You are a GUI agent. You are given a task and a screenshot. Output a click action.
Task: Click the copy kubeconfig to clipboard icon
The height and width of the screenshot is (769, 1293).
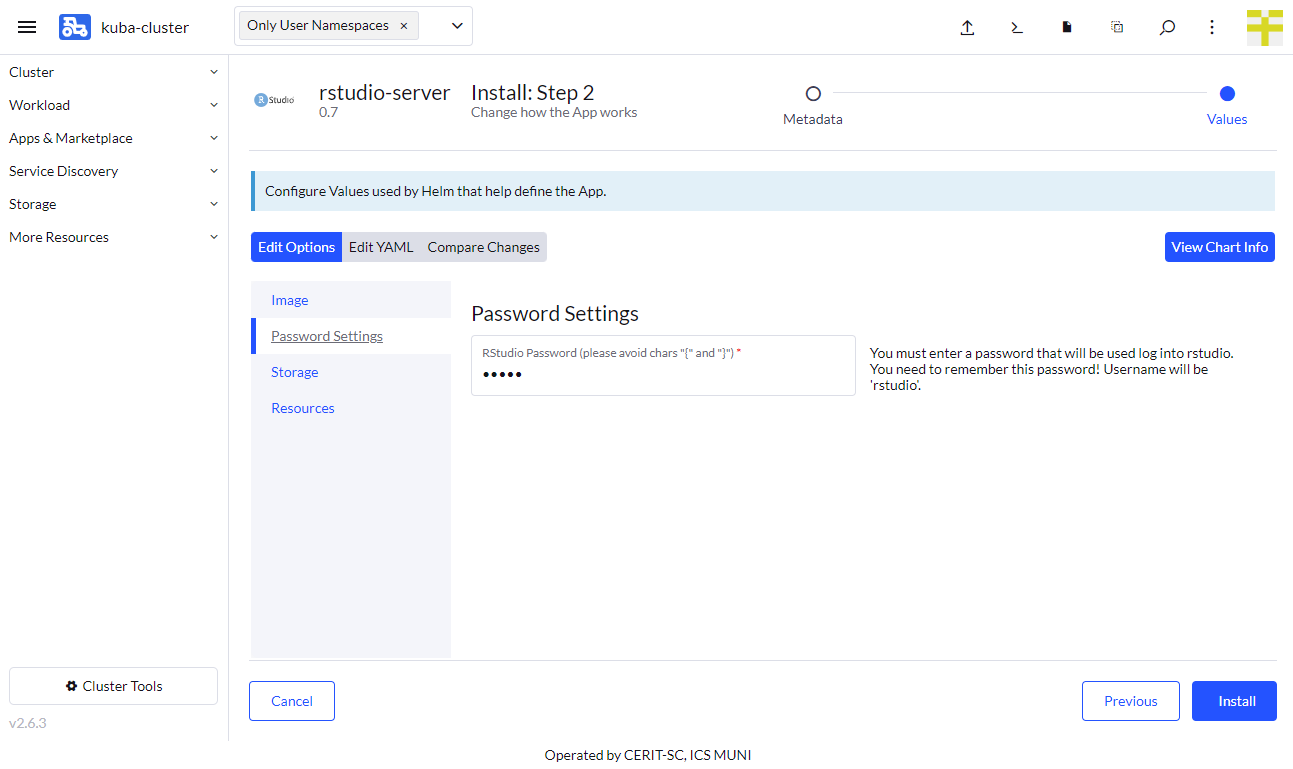[x=1117, y=28]
